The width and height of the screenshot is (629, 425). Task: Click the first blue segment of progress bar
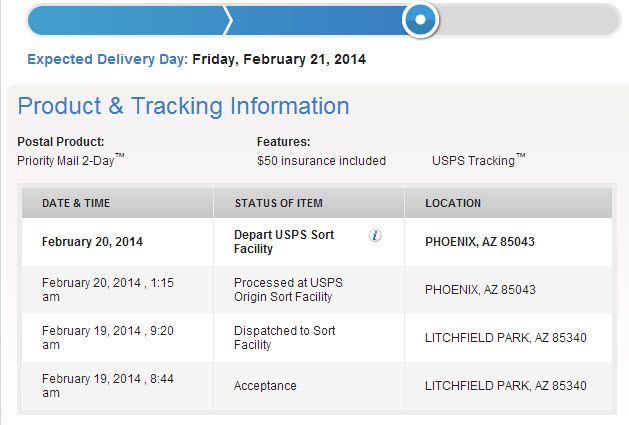(126, 20)
